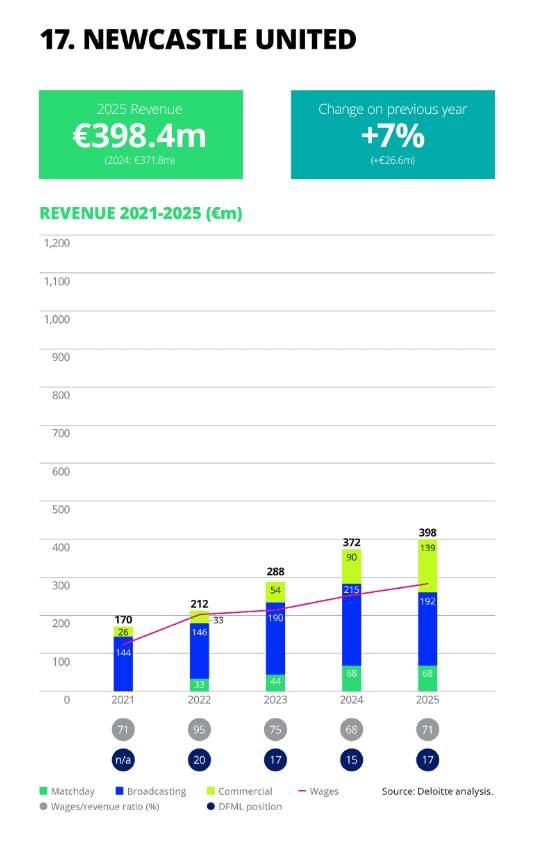Click the 2025 commercial bar segment 139
The image size is (537, 841).
[428, 566]
